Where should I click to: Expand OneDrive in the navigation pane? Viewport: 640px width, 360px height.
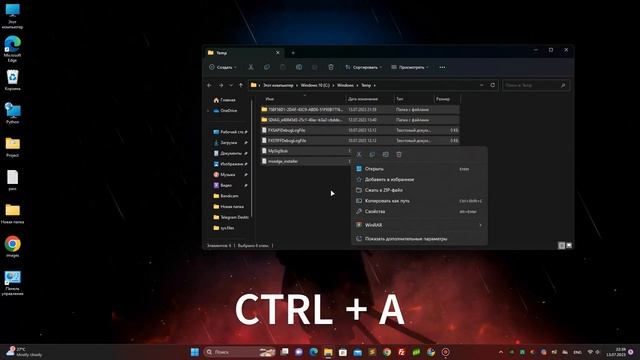pyautogui.click(x=209, y=111)
